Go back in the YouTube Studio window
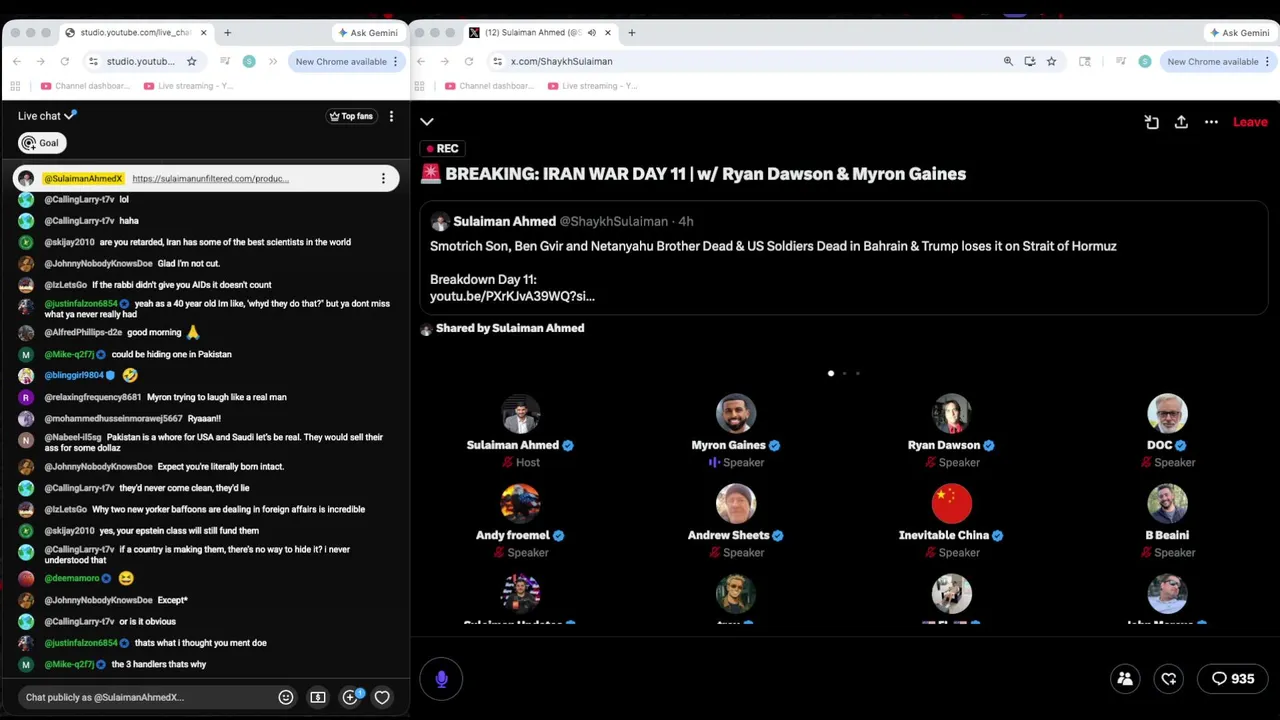This screenshot has height=720, width=1280. click(x=16, y=61)
